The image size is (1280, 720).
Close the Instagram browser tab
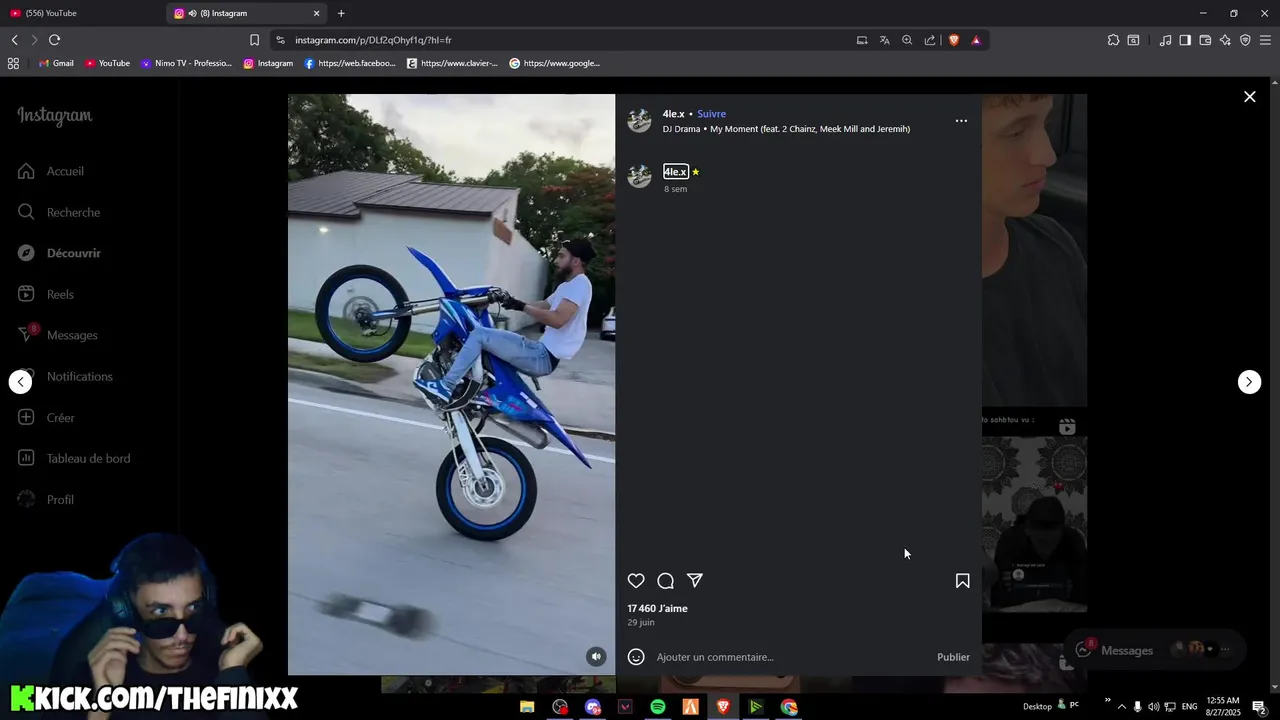[317, 13]
